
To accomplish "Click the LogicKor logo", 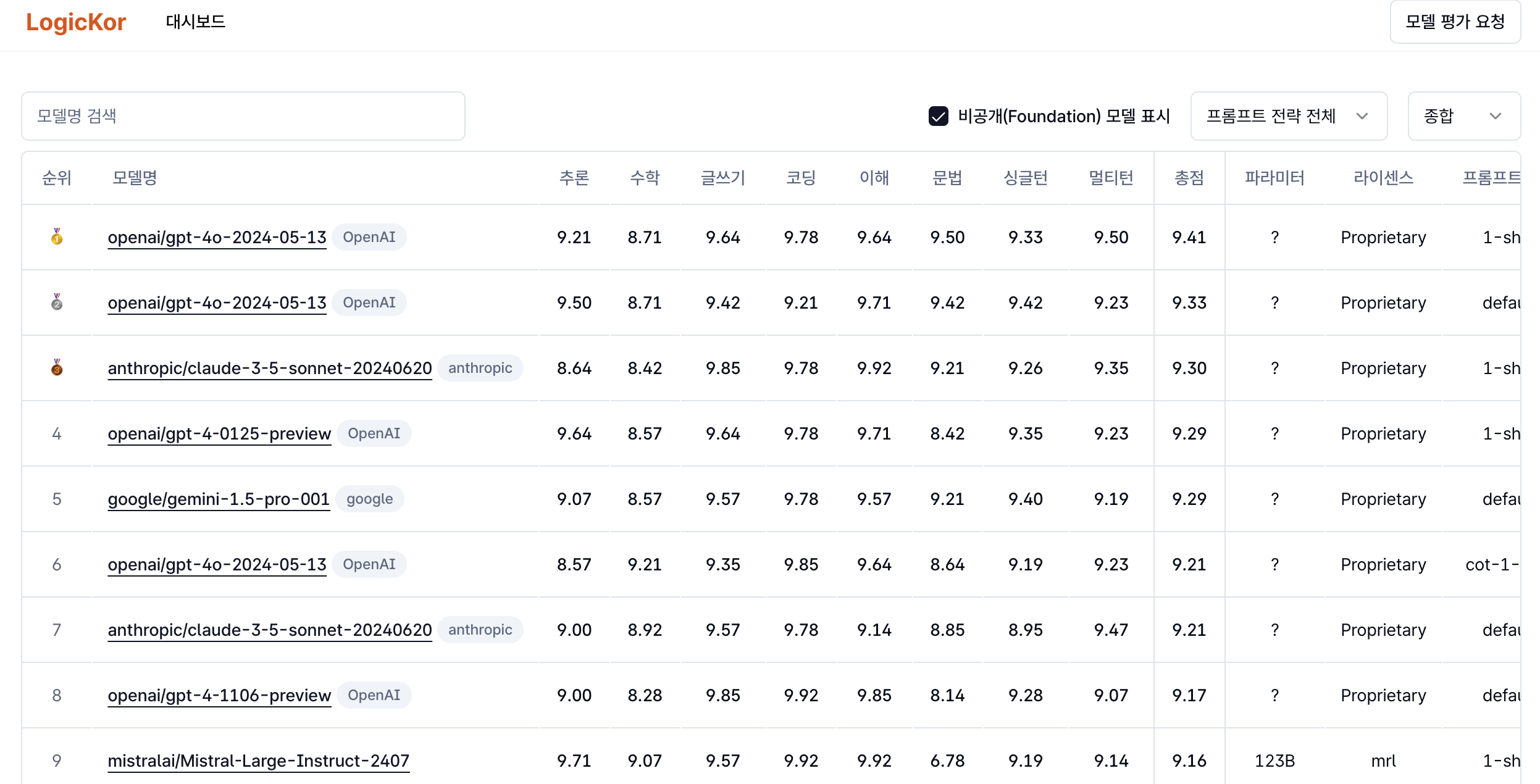I will coord(76,22).
